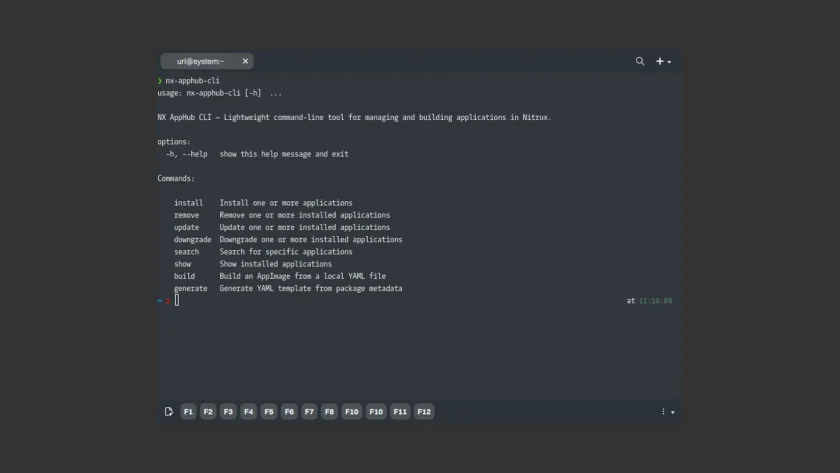The height and width of the screenshot is (473, 840).
Task: Close the uri@system tab with its X
Action: click(245, 61)
